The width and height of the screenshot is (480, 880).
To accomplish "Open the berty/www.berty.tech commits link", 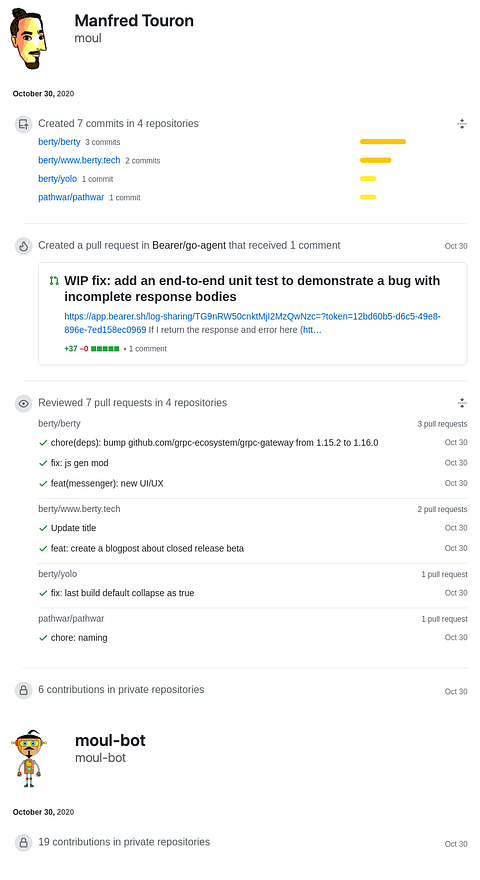I will tap(79, 161).
